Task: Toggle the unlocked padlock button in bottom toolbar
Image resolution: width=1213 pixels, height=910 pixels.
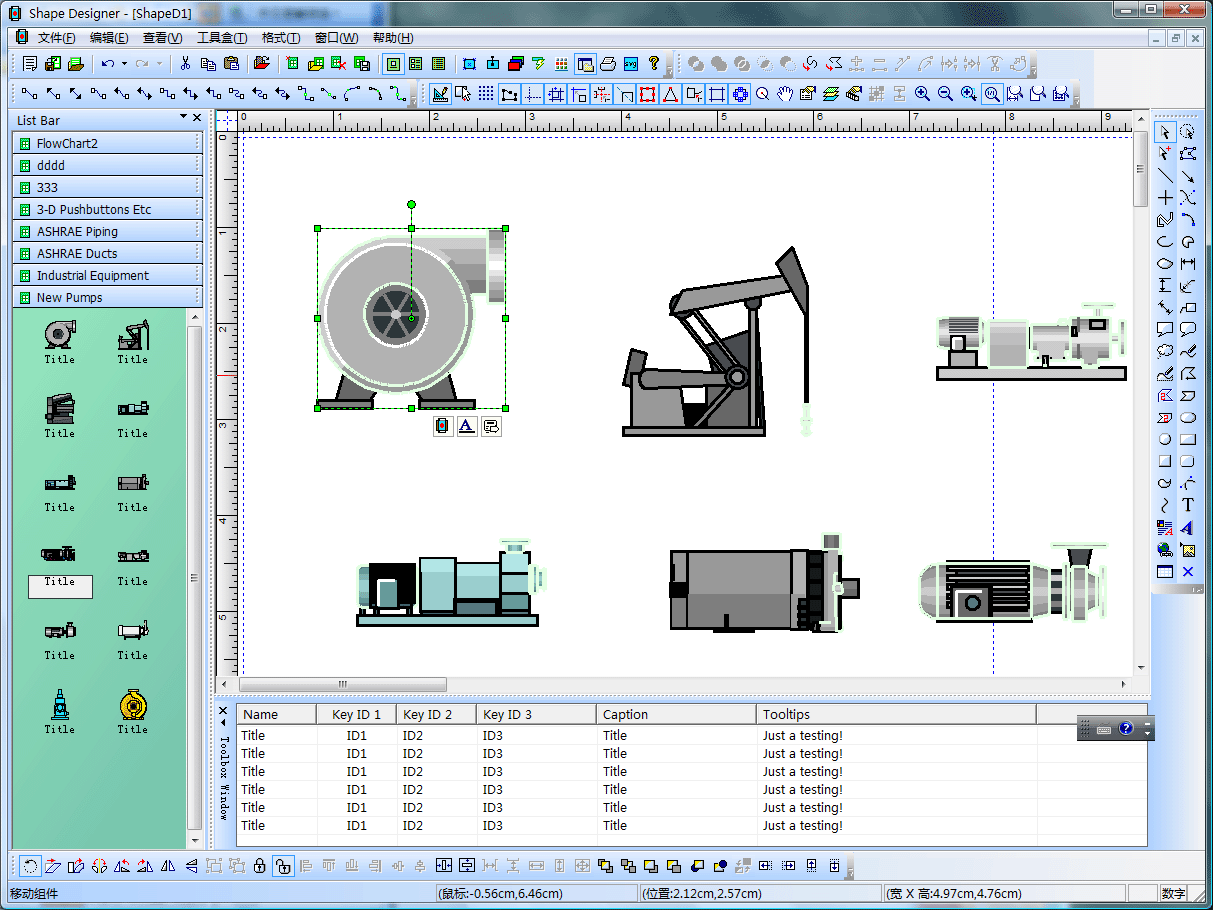Action: pos(283,866)
